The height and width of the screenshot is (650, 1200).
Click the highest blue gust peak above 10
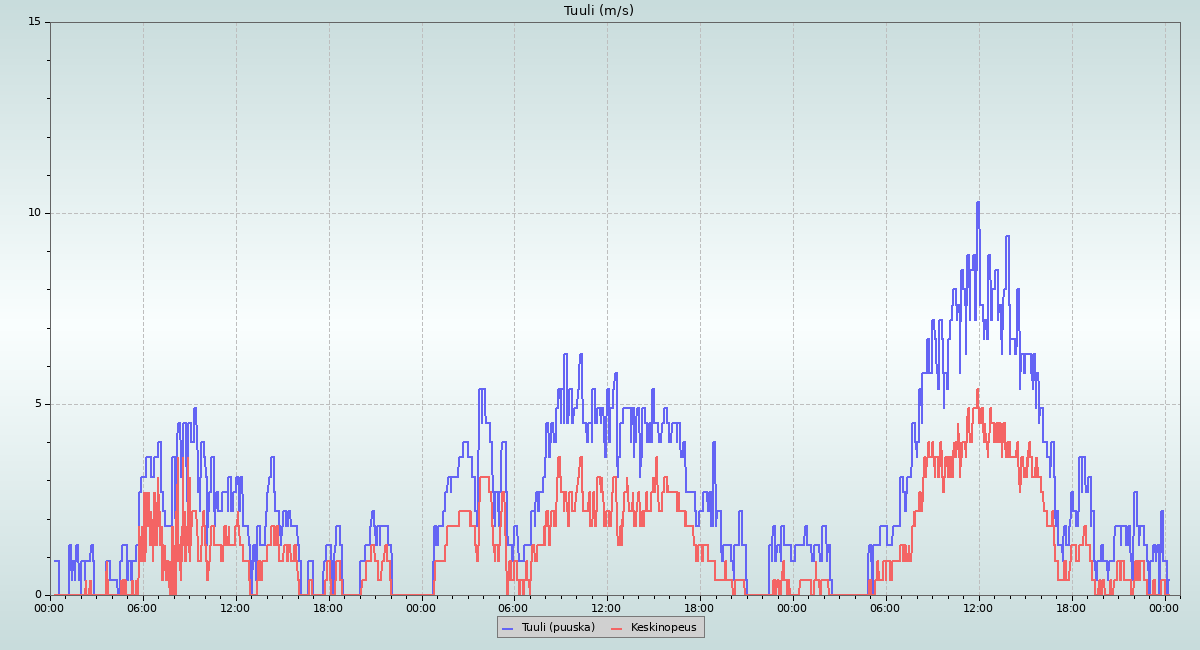point(978,203)
